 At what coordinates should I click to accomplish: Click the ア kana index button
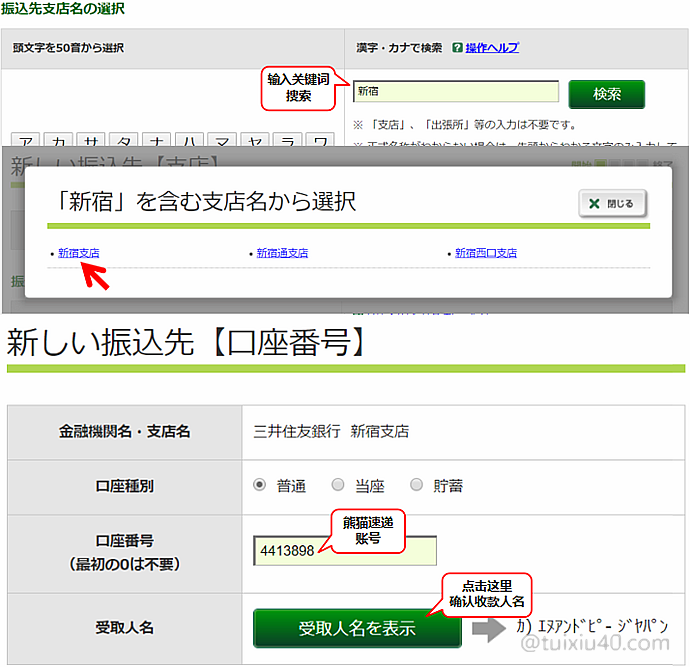pos(26,139)
